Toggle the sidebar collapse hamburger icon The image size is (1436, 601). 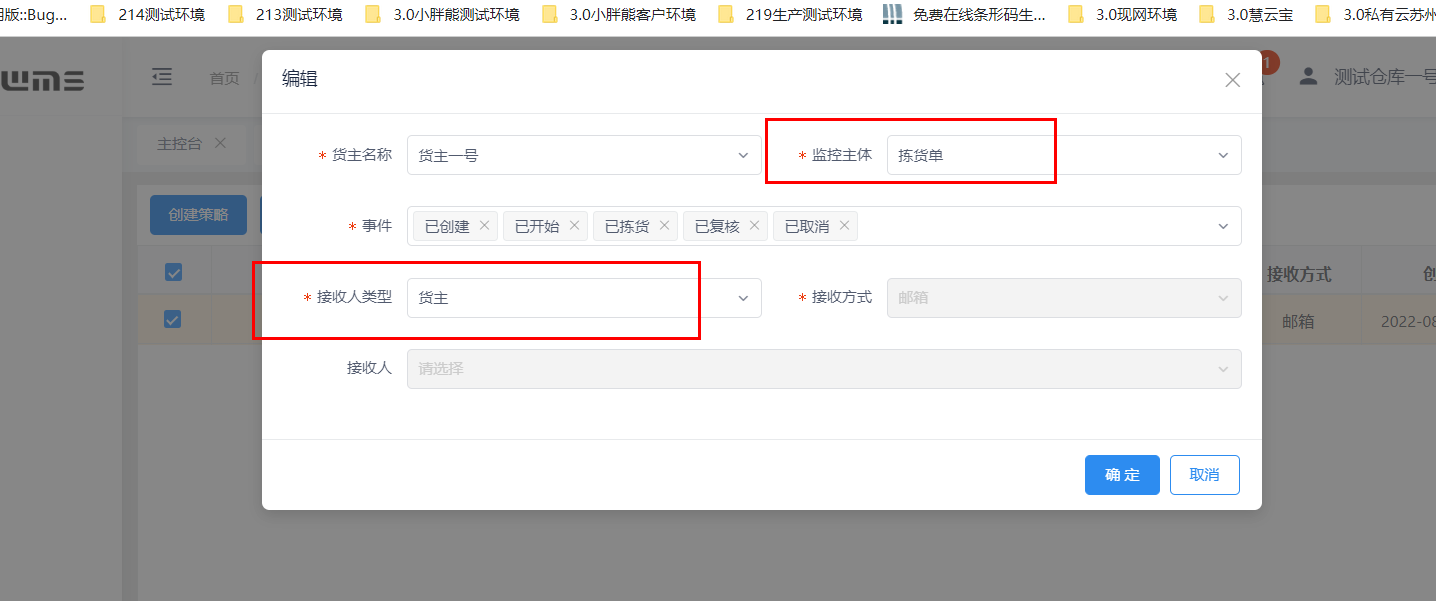pos(161,77)
